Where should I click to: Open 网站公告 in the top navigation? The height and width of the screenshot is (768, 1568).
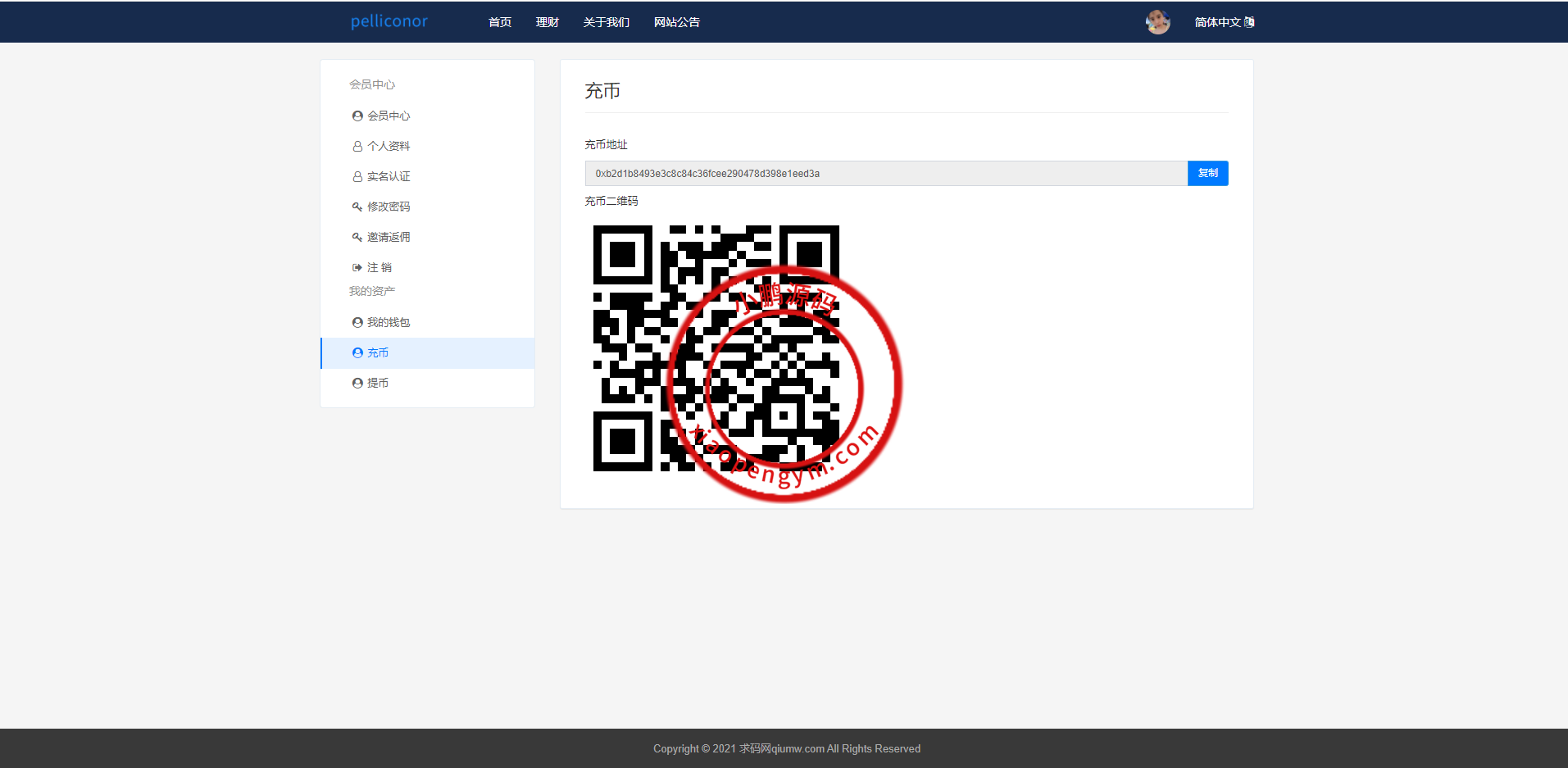pos(677,22)
